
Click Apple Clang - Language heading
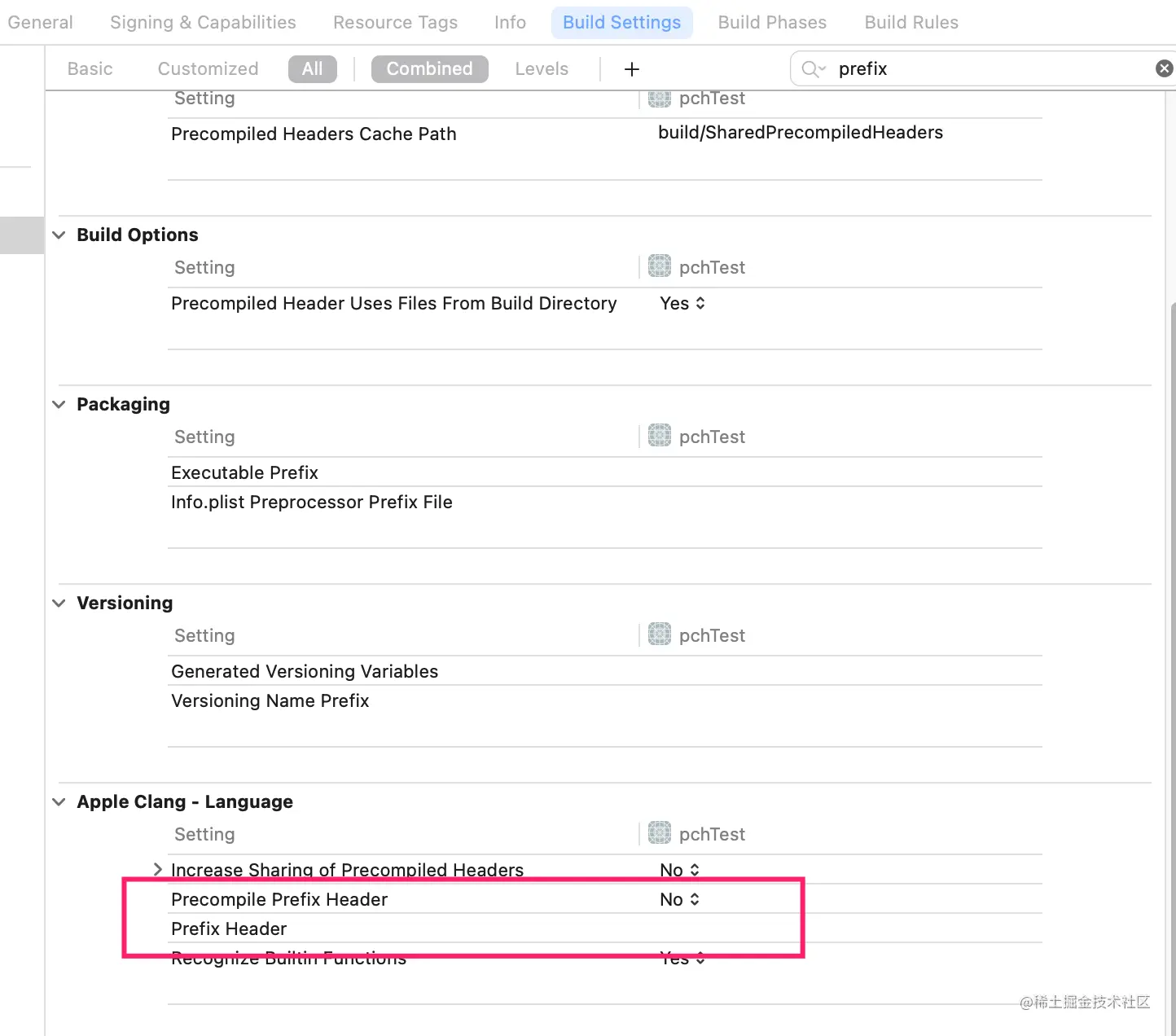coord(185,801)
